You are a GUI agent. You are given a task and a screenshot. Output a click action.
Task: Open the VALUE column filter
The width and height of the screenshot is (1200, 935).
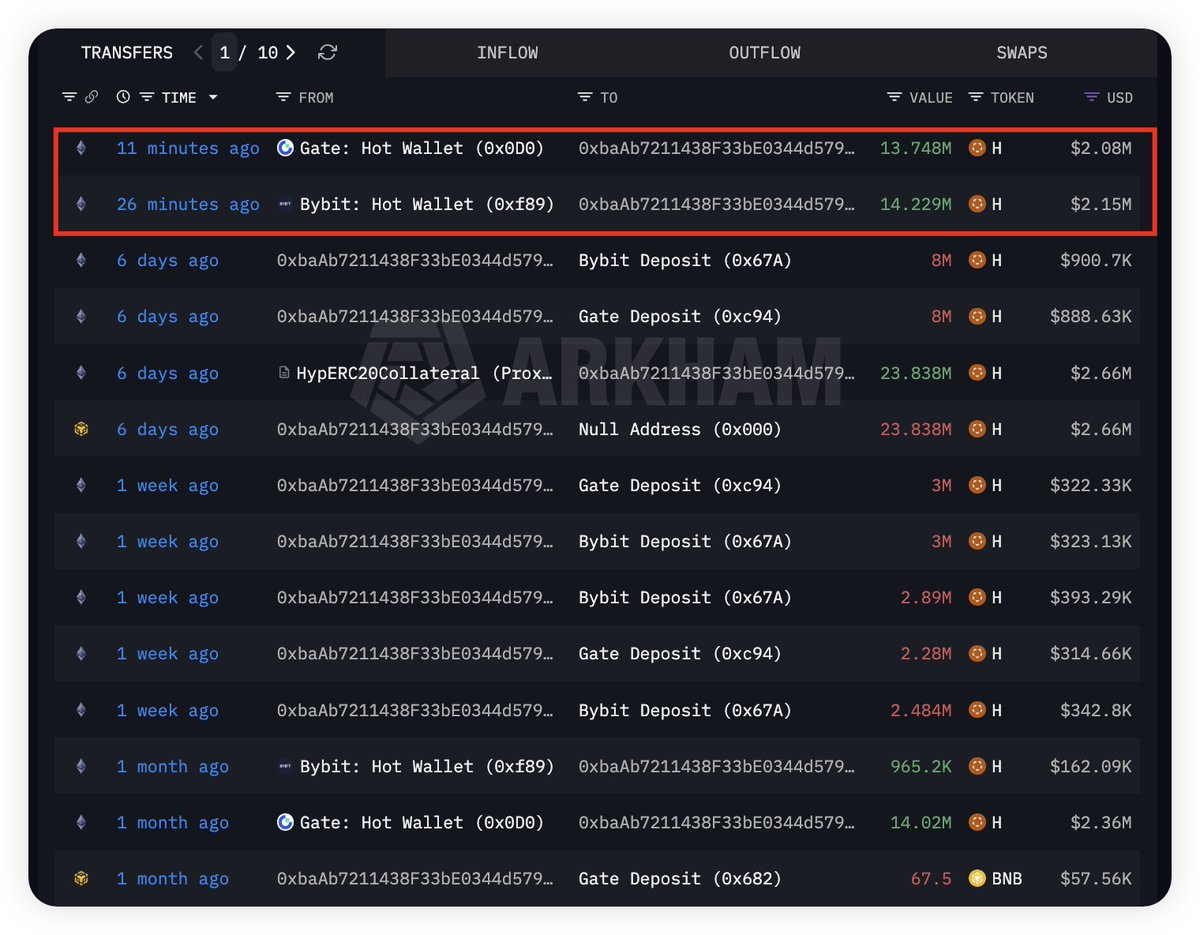[x=894, y=97]
